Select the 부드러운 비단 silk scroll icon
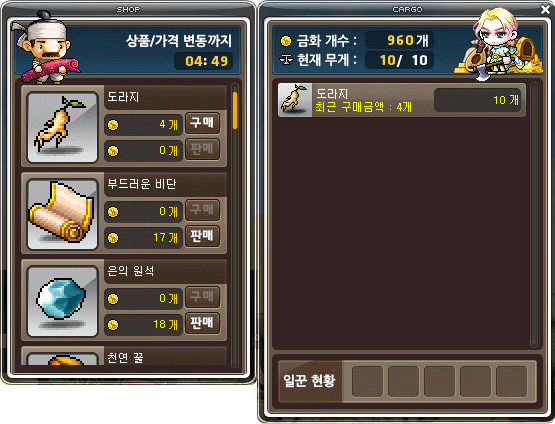This screenshot has height=424, width=555. click(62, 214)
